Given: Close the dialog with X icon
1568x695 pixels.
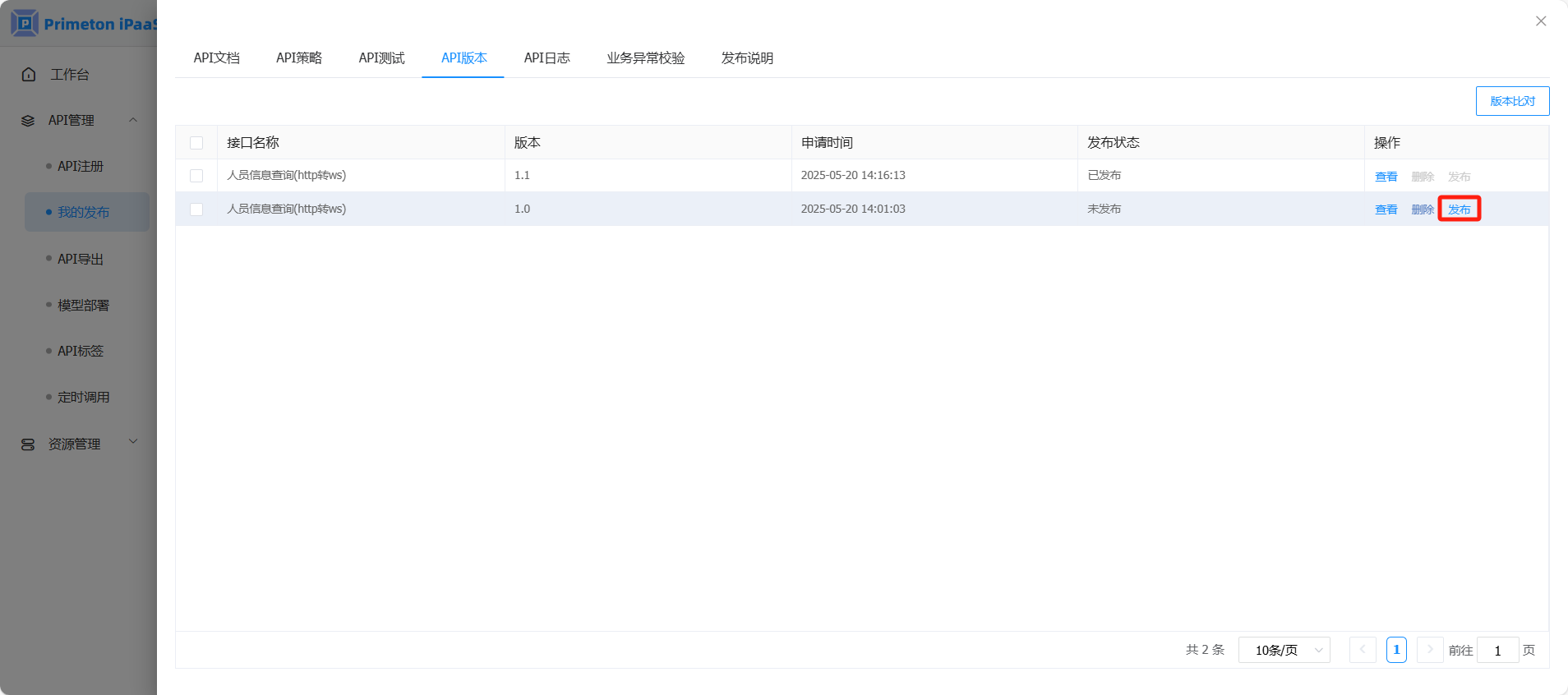Looking at the screenshot, I should [1541, 21].
